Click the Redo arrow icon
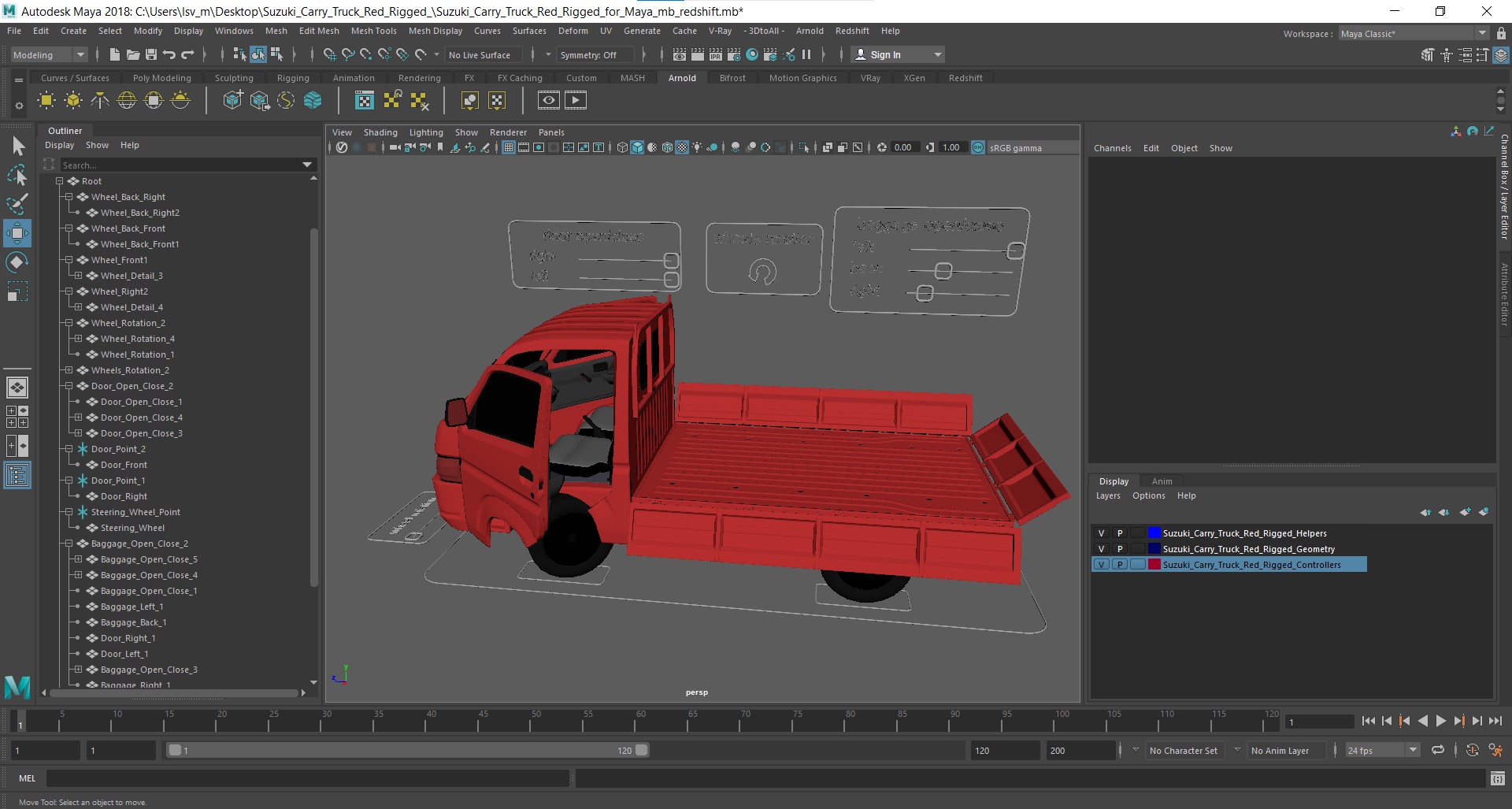Screen dimensions: 1512x809 click(187, 54)
